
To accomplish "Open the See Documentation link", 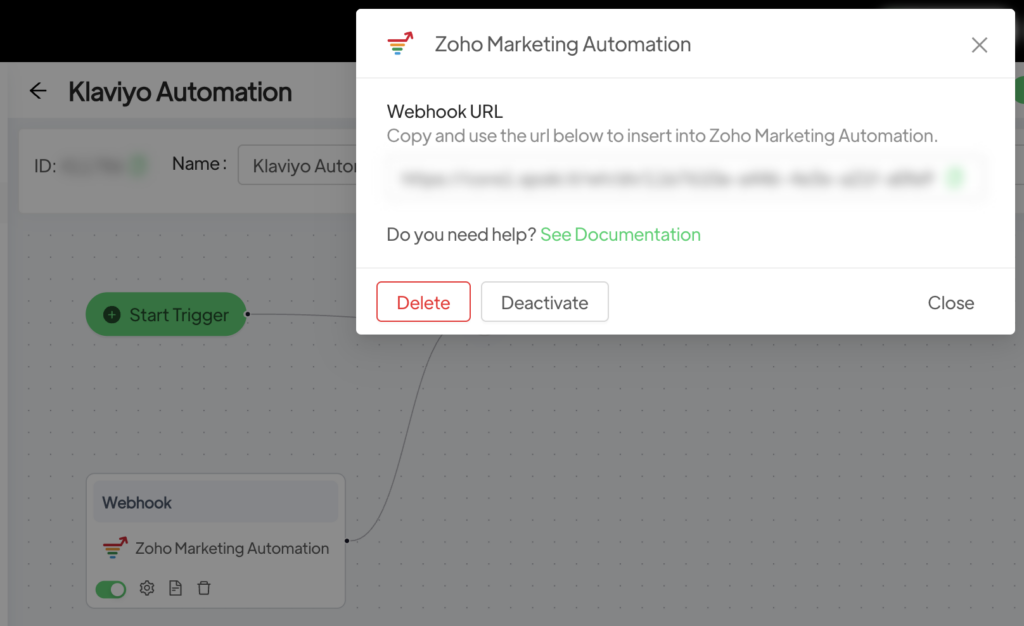I will (620, 235).
